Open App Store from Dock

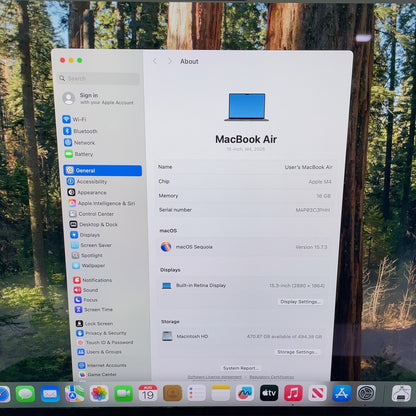(x=342, y=393)
